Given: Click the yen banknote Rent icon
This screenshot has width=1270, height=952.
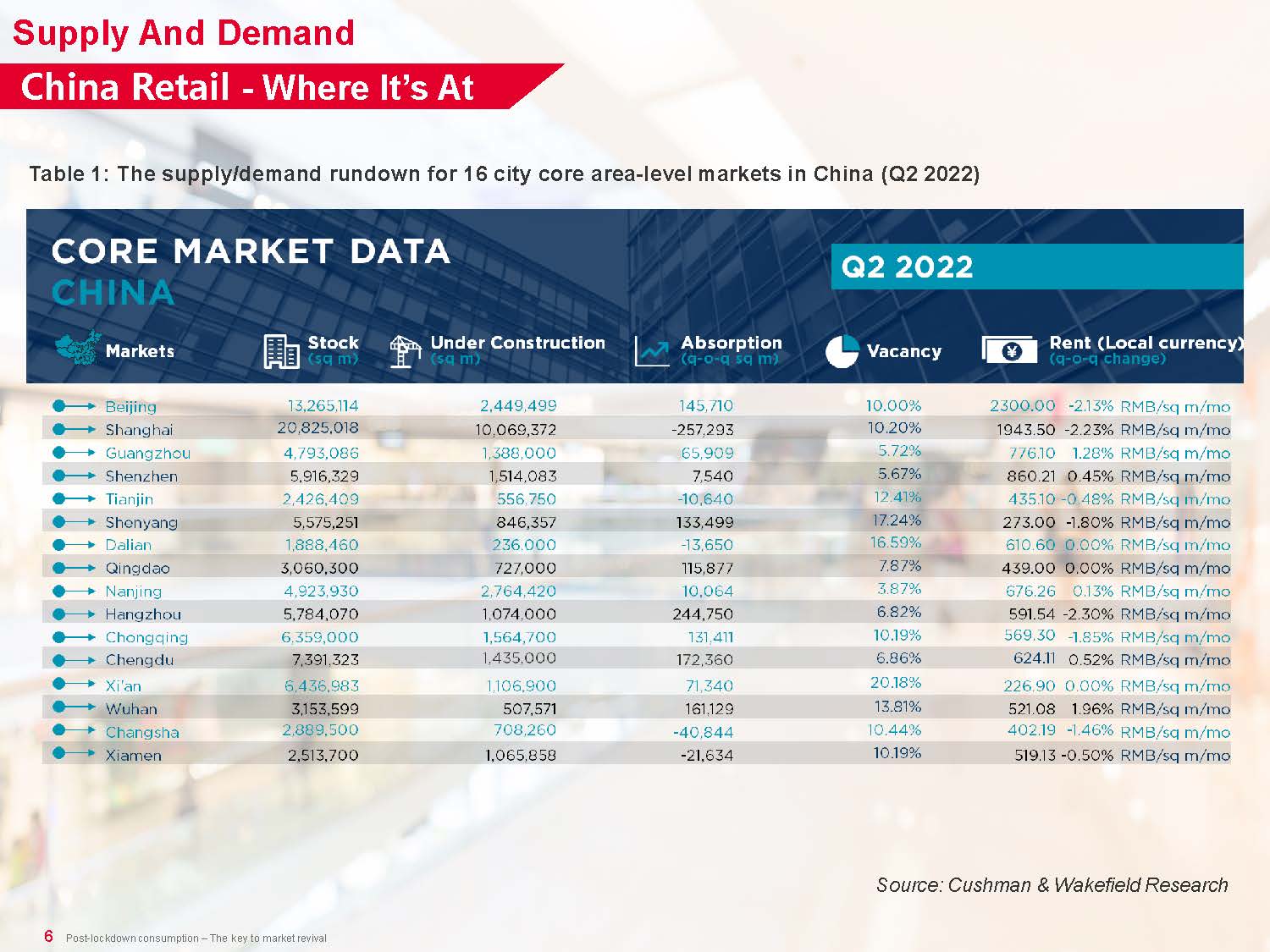Looking at the screenshot, I should [1009, 350].
